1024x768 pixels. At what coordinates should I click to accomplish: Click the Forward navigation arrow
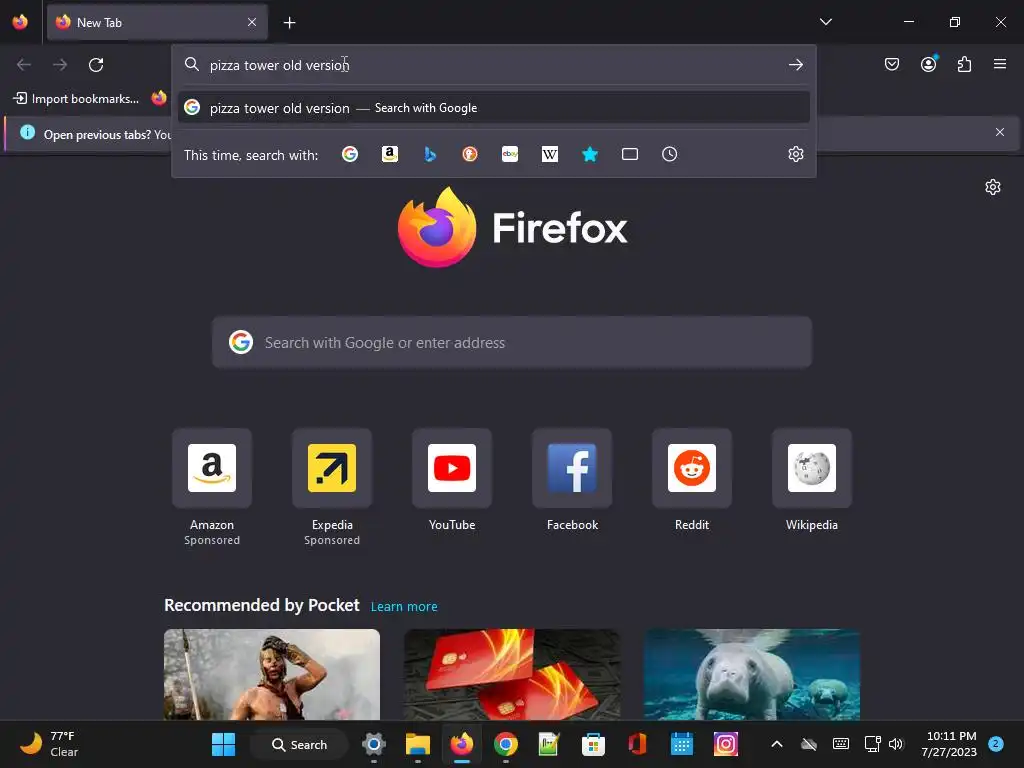[x=60, y=65]
